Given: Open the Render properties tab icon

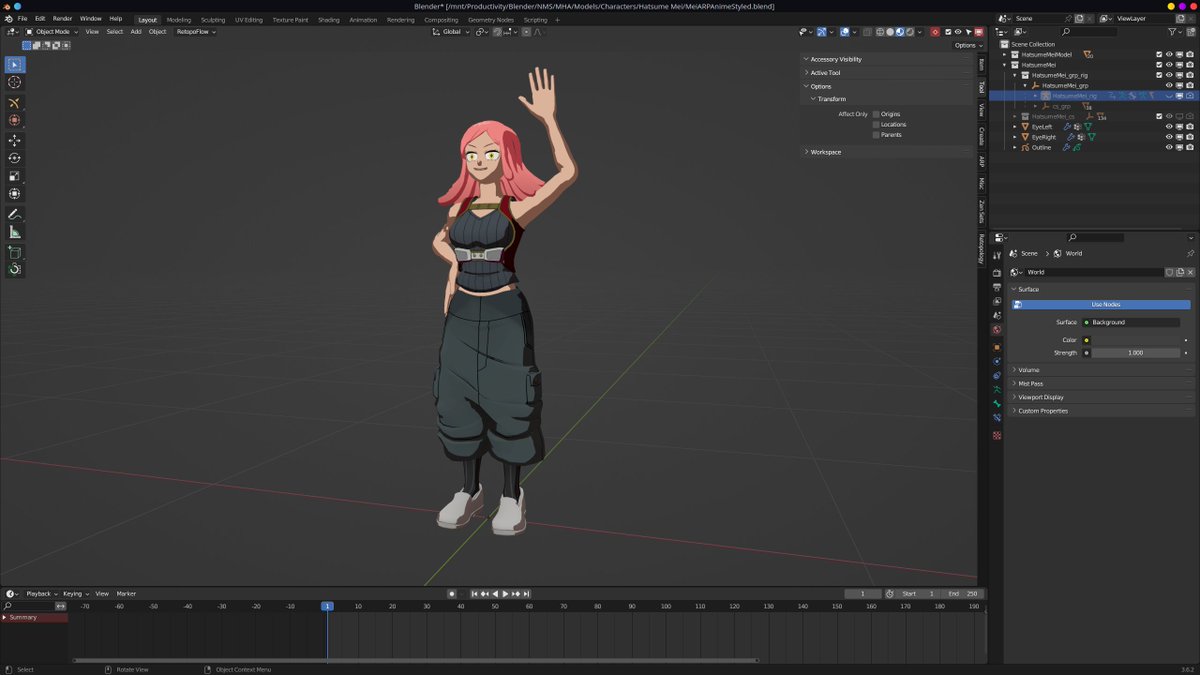Looking at the screenshot, I should [997, 272].
